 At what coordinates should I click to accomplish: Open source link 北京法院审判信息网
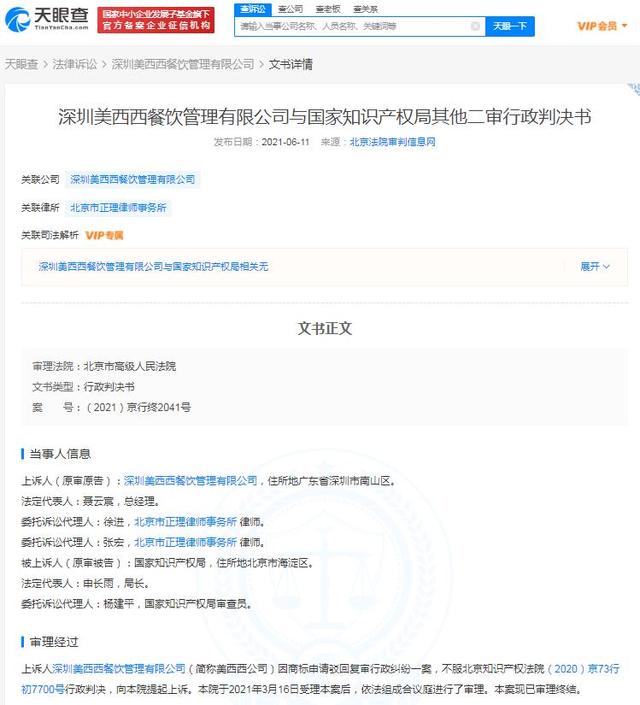click(x=392, y=142)
